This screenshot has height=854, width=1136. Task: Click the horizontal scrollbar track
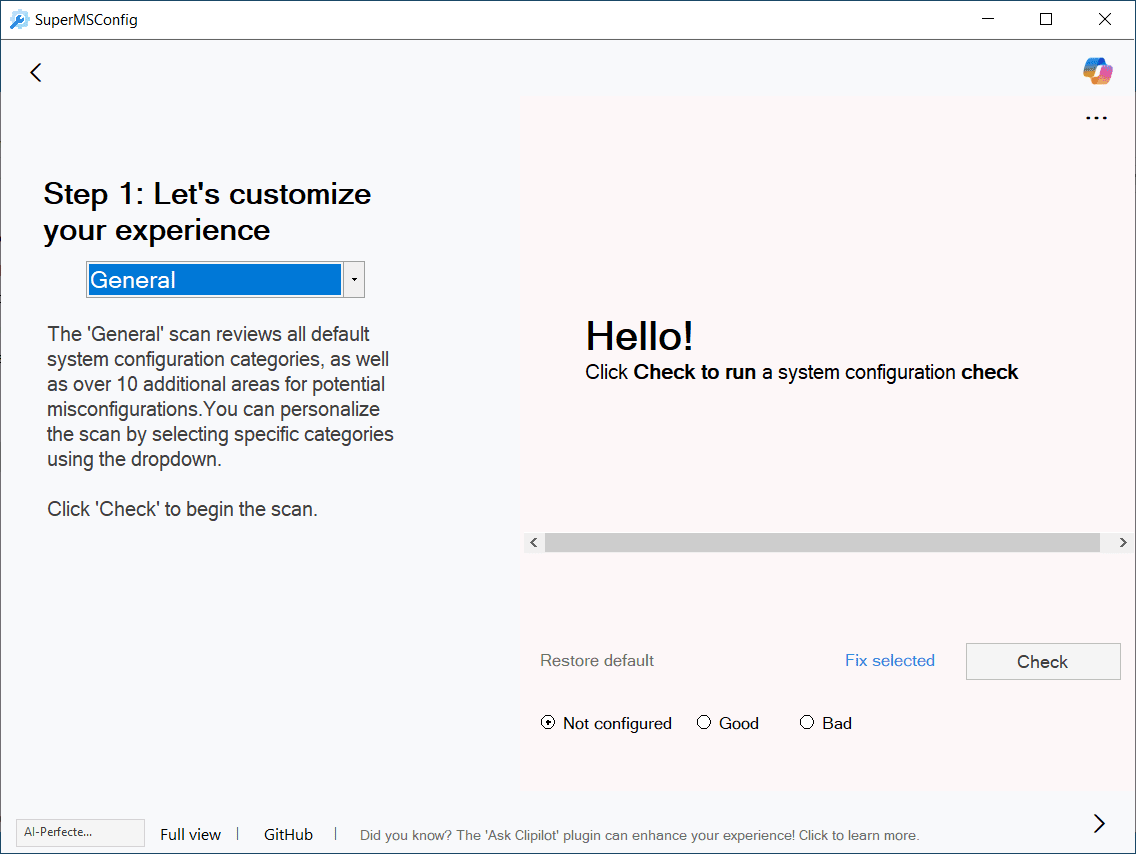click(822, 542)
